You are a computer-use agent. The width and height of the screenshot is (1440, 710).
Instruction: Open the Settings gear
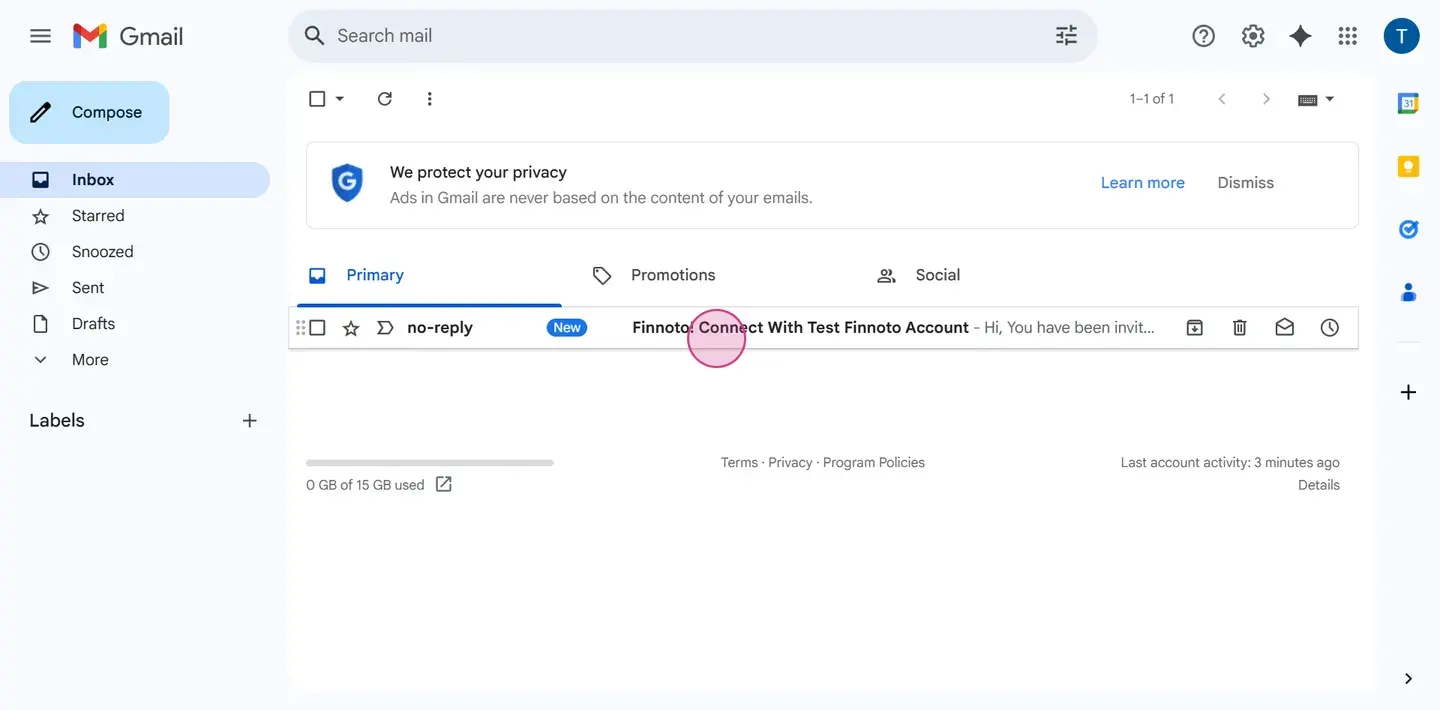(x=1252, y=36)
